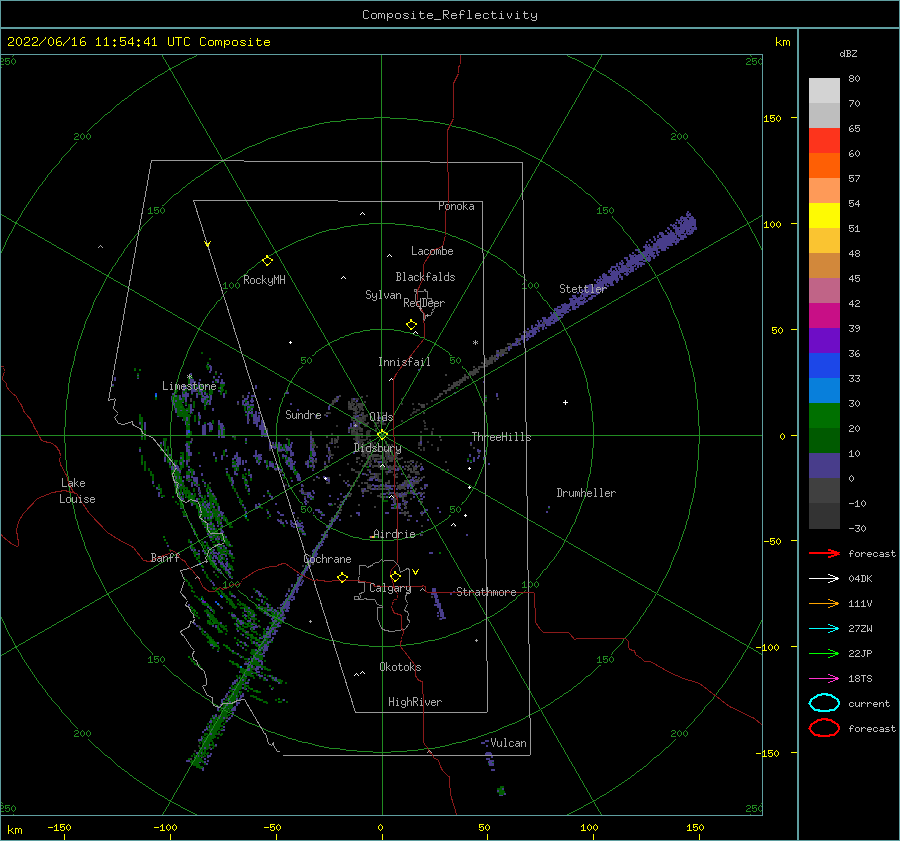Click the dBZ legend heading

[848, 53]
